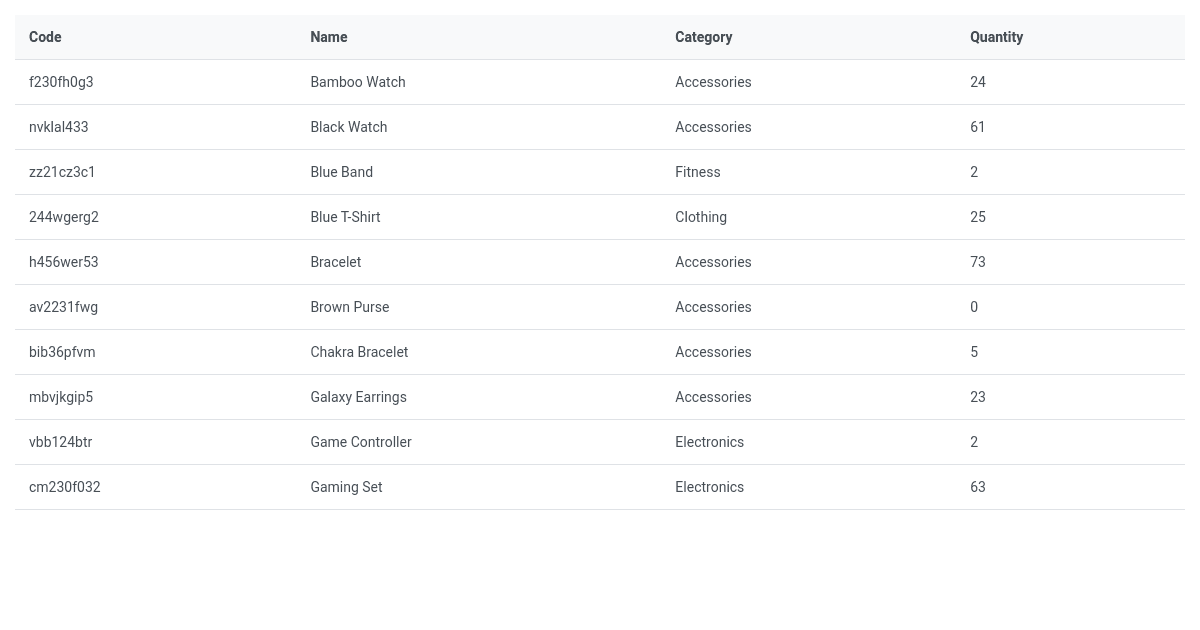This screenshot has width=1200, height=630.
Task: Click the Clothing category cell for Blue T-Shirt
Action: (x=701, y=217)
